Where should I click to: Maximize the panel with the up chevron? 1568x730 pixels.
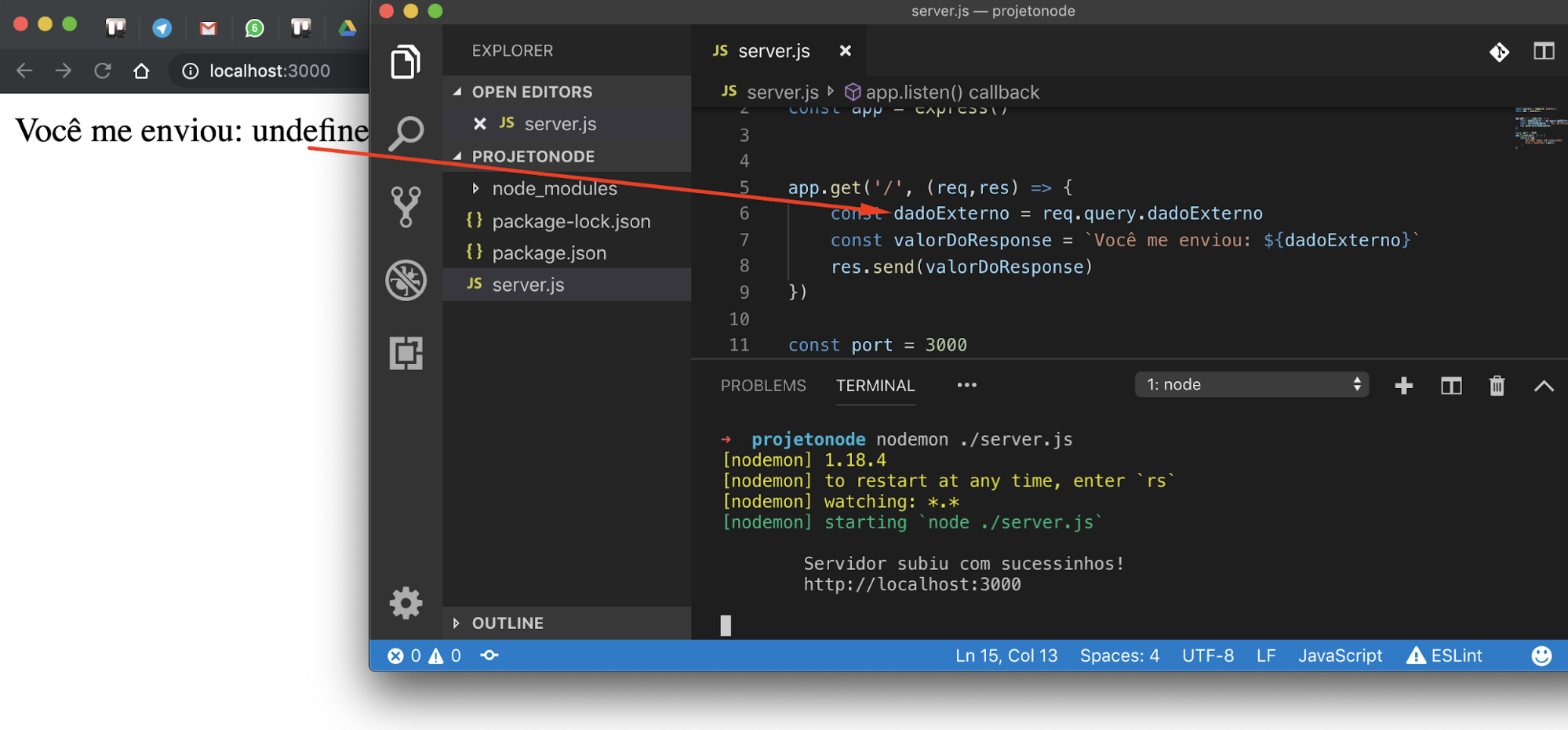(x=1543, y=385)
